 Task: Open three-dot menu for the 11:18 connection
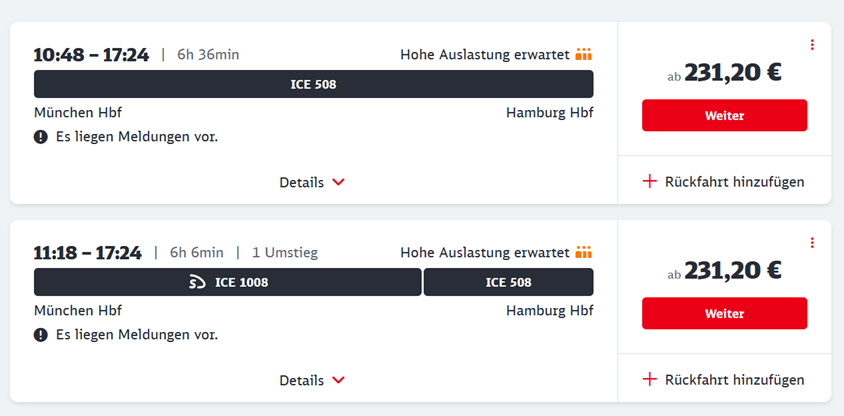(812, 243)
